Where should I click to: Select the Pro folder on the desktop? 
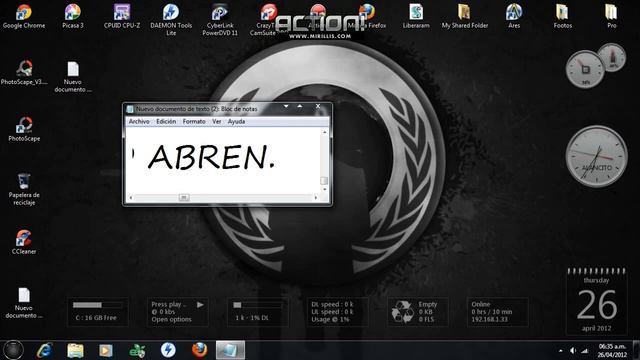click(x=611, y=16)
